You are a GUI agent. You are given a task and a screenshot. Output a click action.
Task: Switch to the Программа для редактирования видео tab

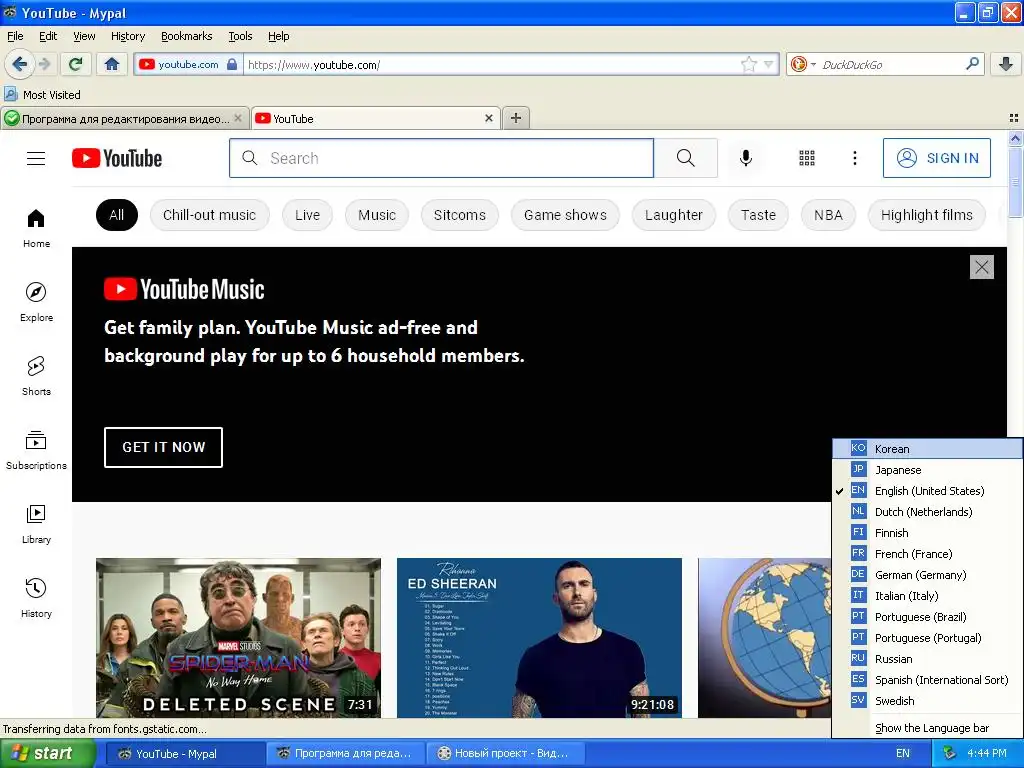pyautogui.click(x=125, y=118)
